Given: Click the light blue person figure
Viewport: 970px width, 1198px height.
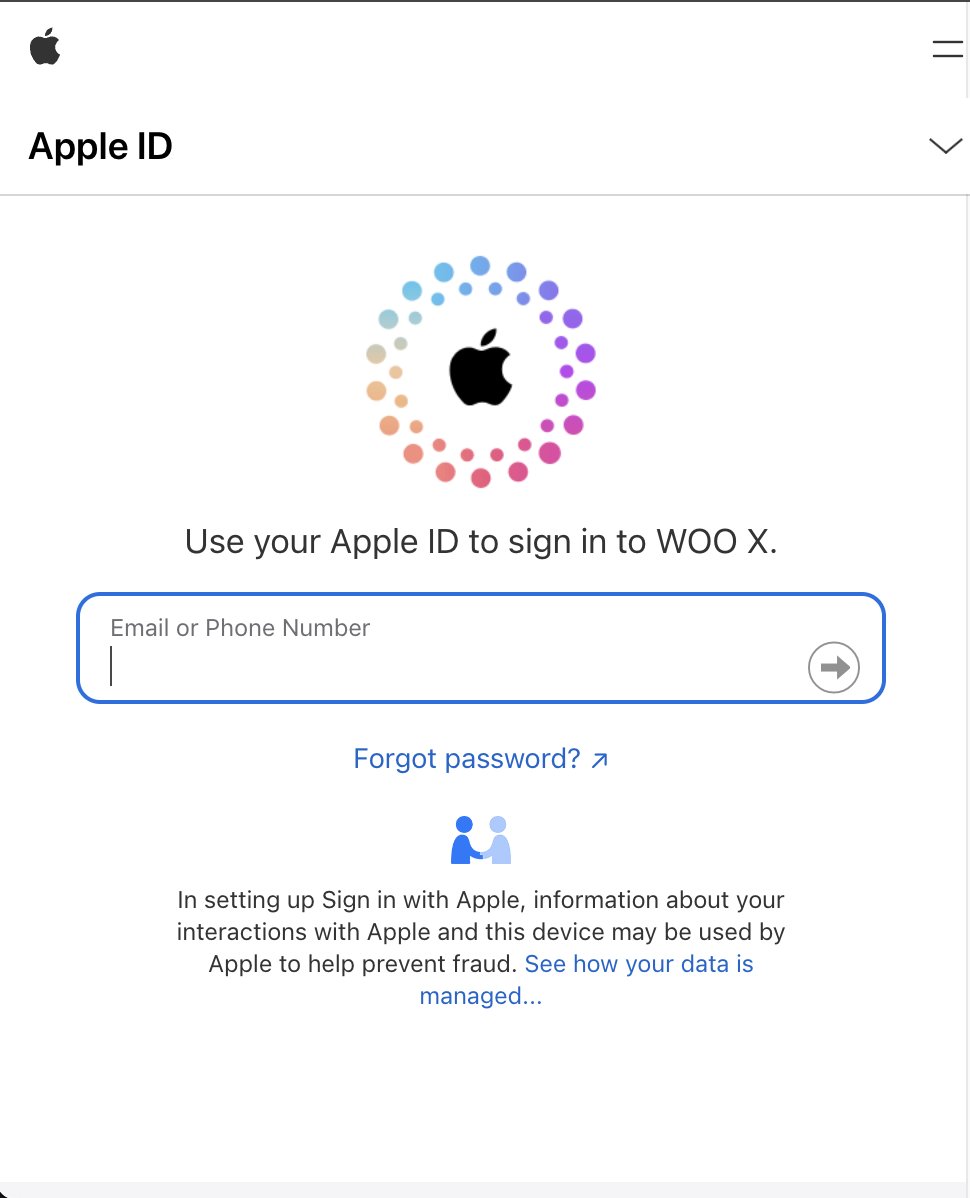Looking at the screenshot, I should 498,840.
